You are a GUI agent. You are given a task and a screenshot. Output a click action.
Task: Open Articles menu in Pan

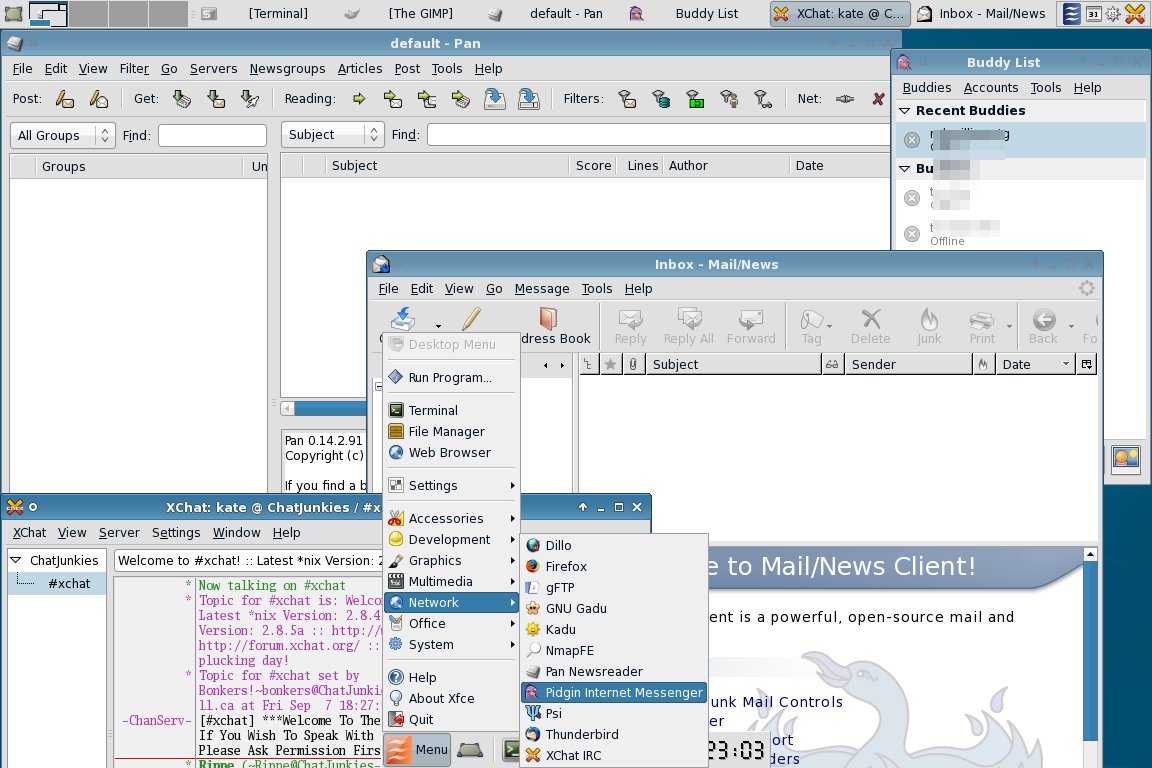pos(360,68)
